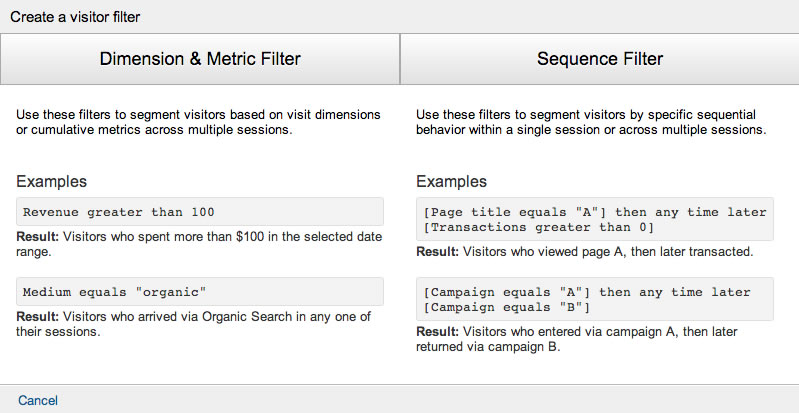Click the Examples heading under Dimension & Metric Filter

[x=51, y=182]
